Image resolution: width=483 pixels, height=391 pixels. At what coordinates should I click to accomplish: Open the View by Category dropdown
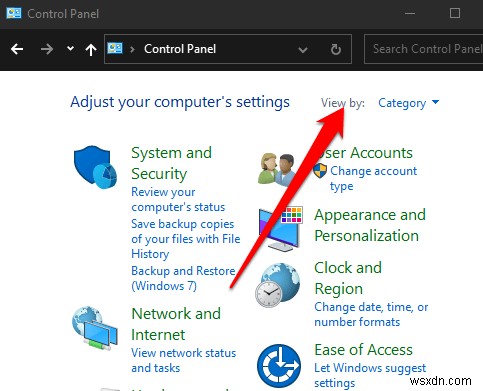click(409, 103)
